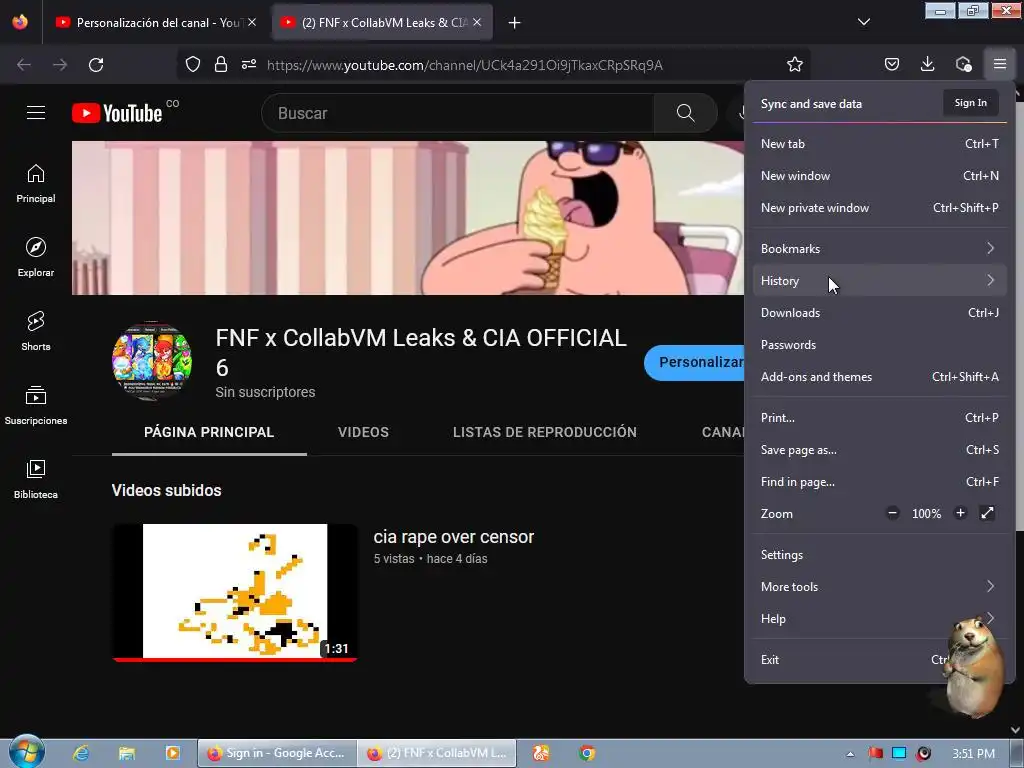
Task: Switch to Personalización del canal browser tab
Action: [x=155, y=22]
